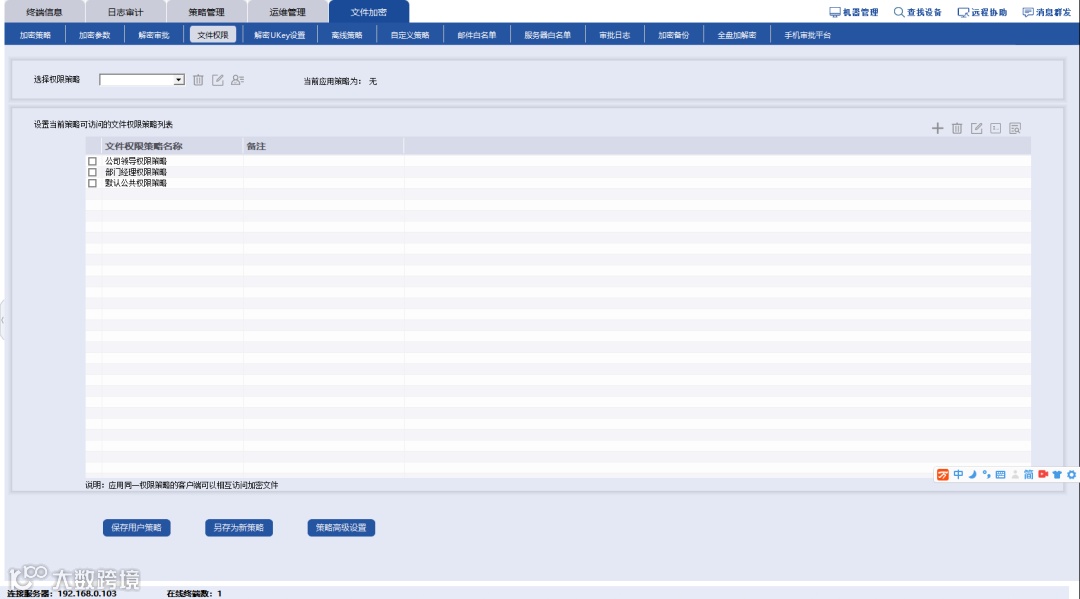This screenshot has width=1080, height=599.
Task: Open the 选择权限策略 dropdown
Action: (142, 80)
